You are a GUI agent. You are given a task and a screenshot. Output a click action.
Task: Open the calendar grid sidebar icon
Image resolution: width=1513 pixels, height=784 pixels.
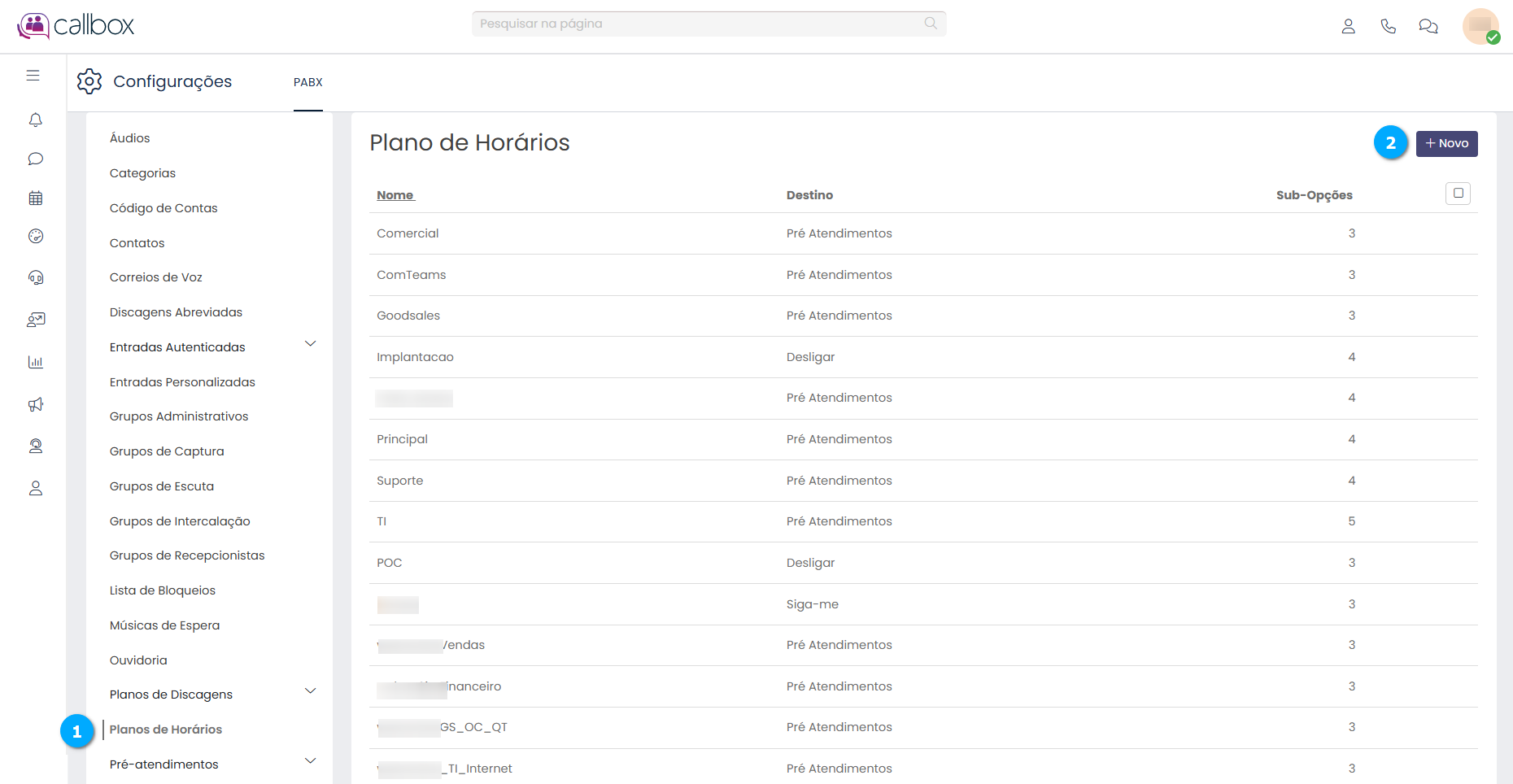pyautogui.click(x=35, y=198)
